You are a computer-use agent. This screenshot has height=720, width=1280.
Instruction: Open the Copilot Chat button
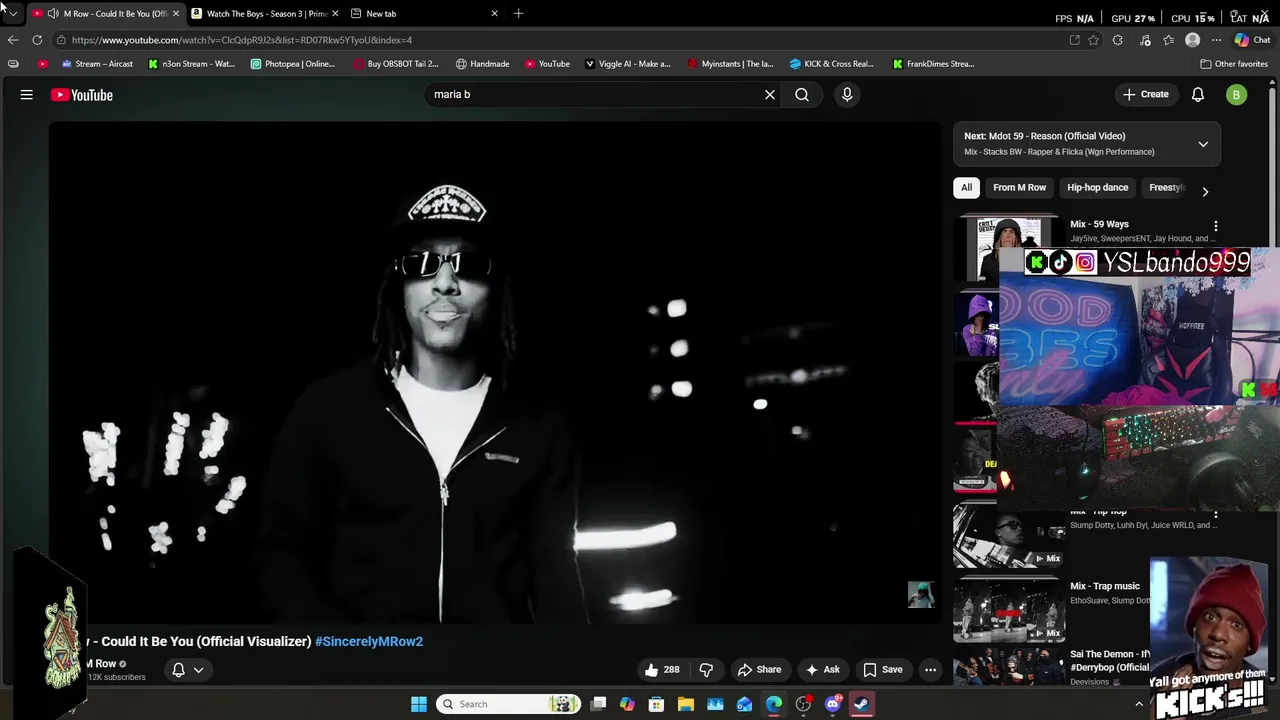tap(1252, 40)
